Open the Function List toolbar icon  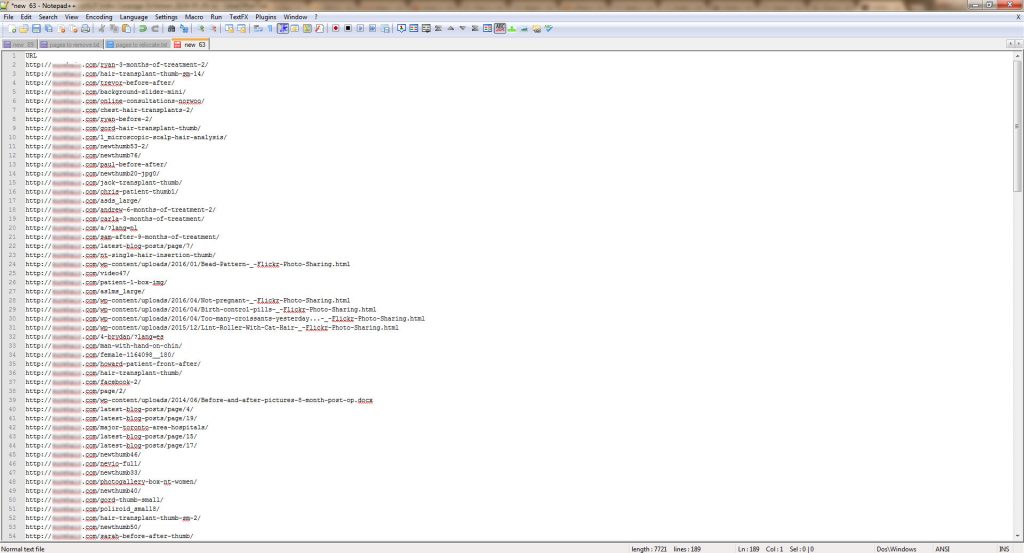319,29
